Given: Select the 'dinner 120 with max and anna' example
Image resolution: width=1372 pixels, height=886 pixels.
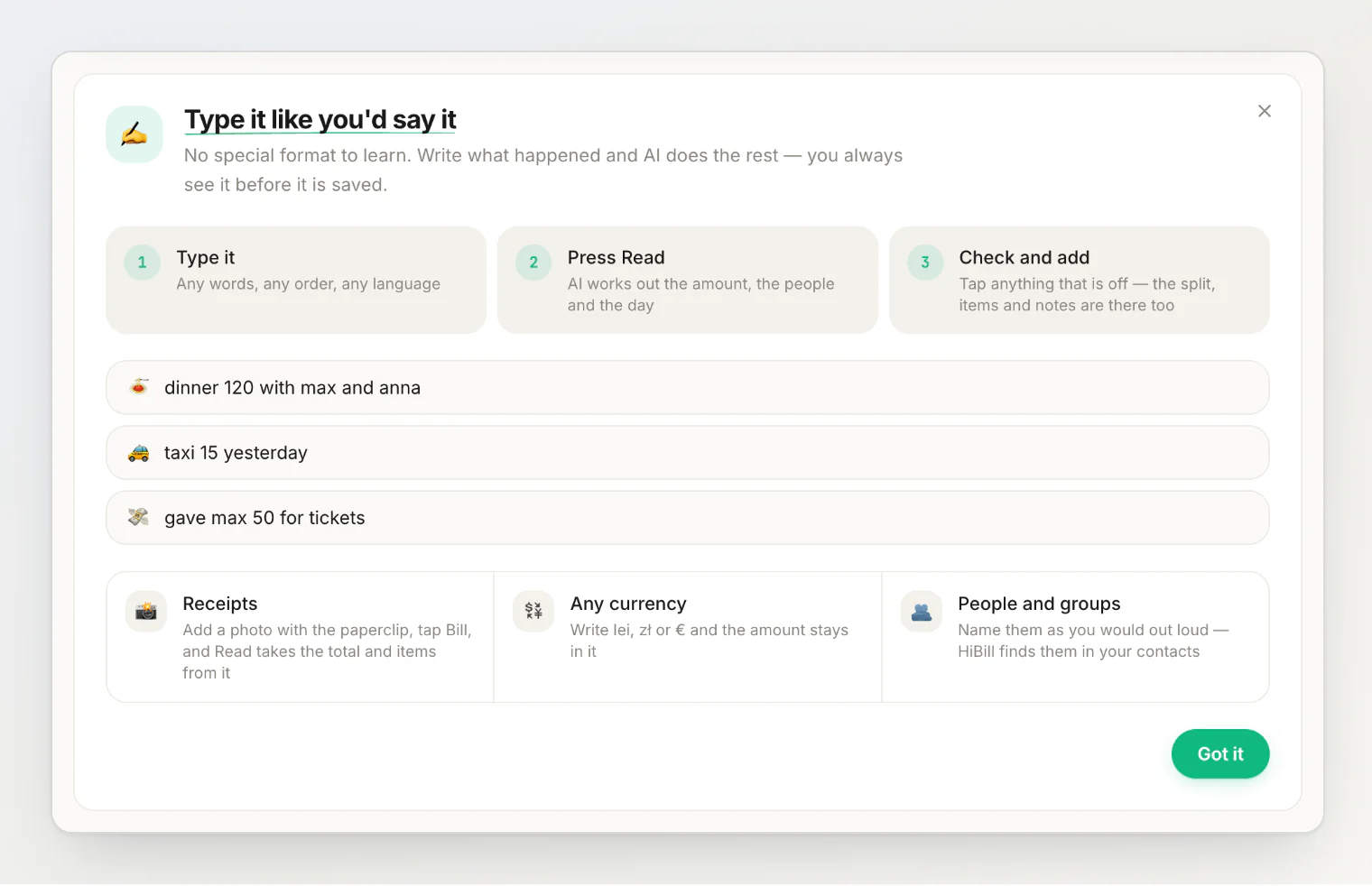Looking at the screenshot, I should [x=688, y=388].
